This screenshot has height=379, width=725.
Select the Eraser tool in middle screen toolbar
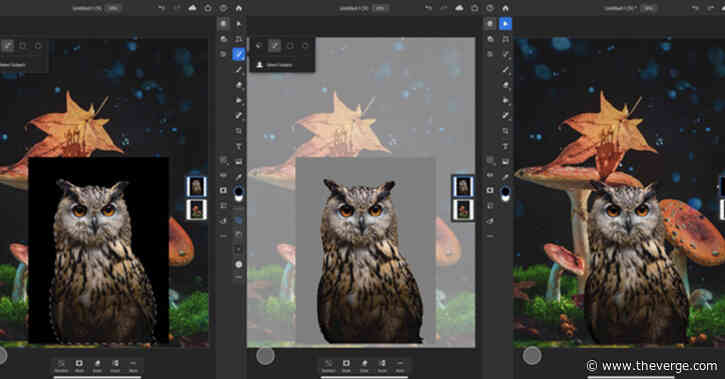point(239,85)
